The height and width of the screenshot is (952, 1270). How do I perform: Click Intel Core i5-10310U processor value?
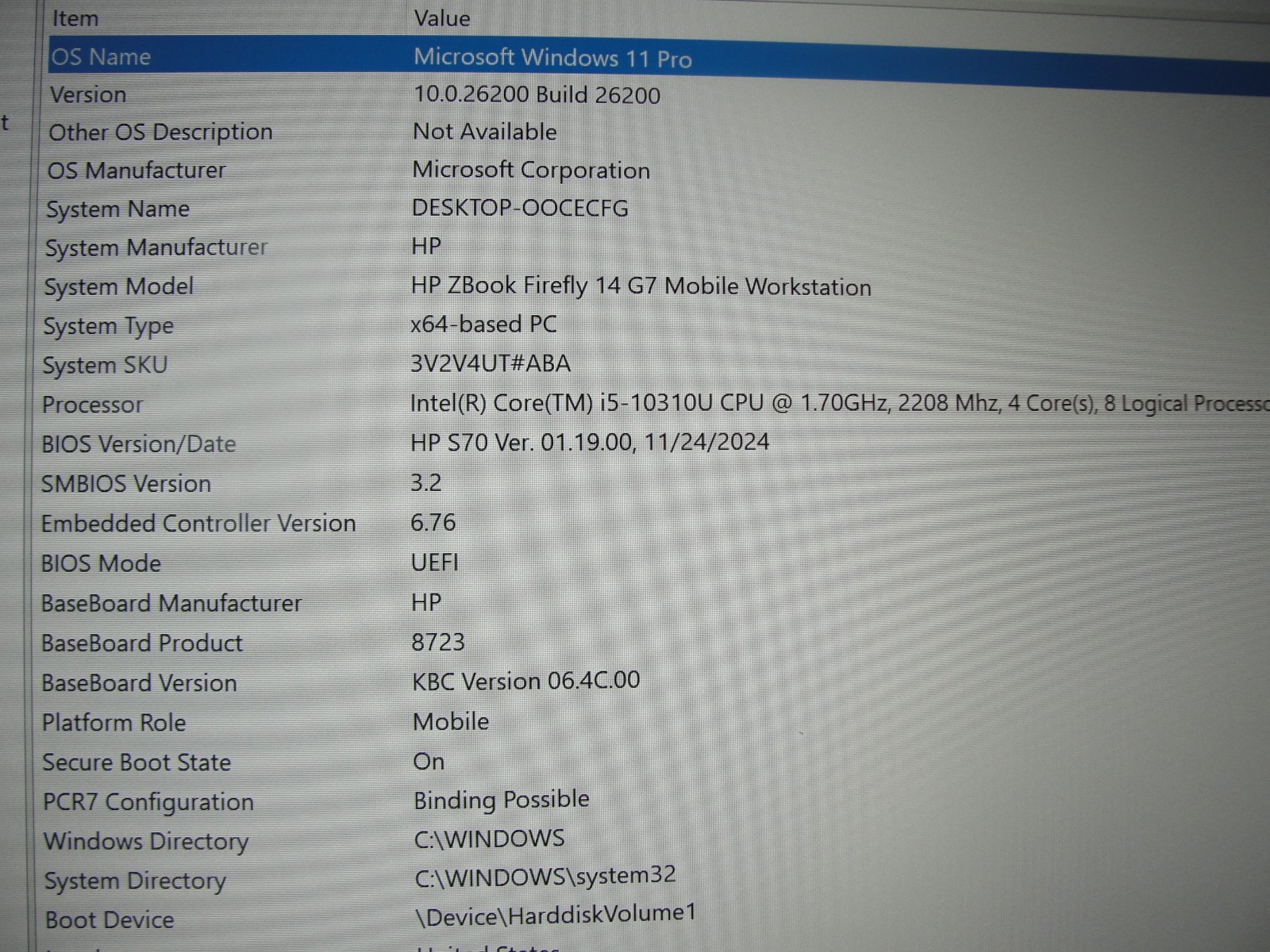(x=839, y=403)
